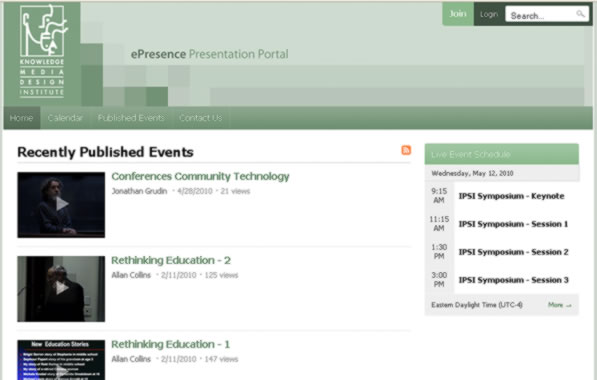Click the orange RSS feed icon
The image size is (597, 380).
coord(406,150)
